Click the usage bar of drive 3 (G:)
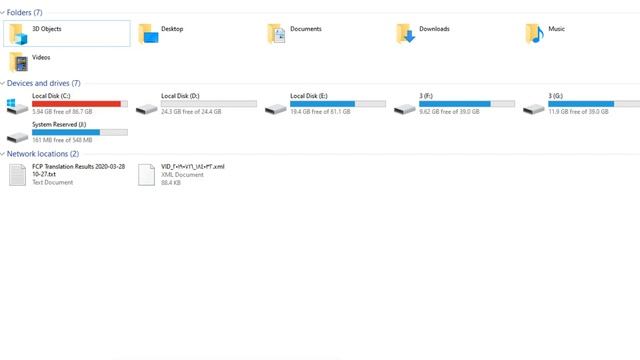The width and height of the screenshot is (640, 360). [594, 104]
